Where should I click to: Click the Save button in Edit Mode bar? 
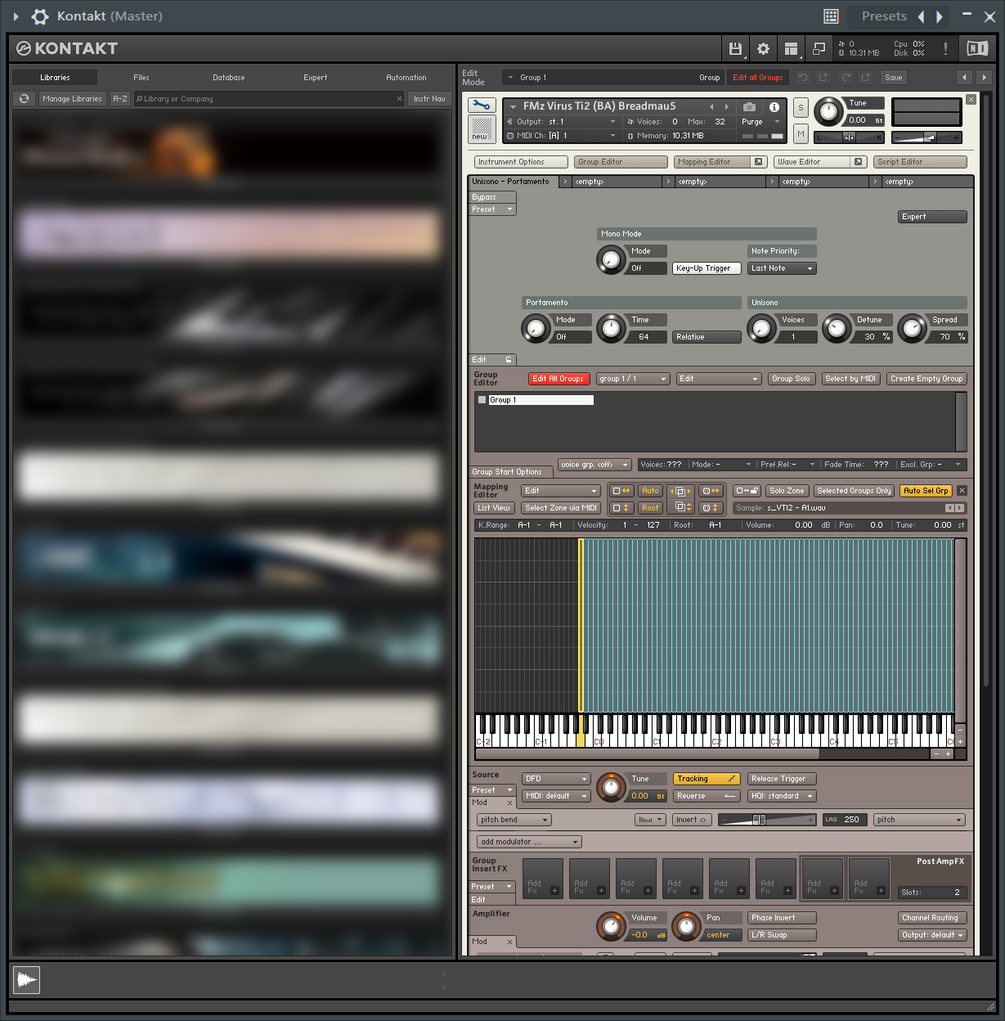pos(894,77)
